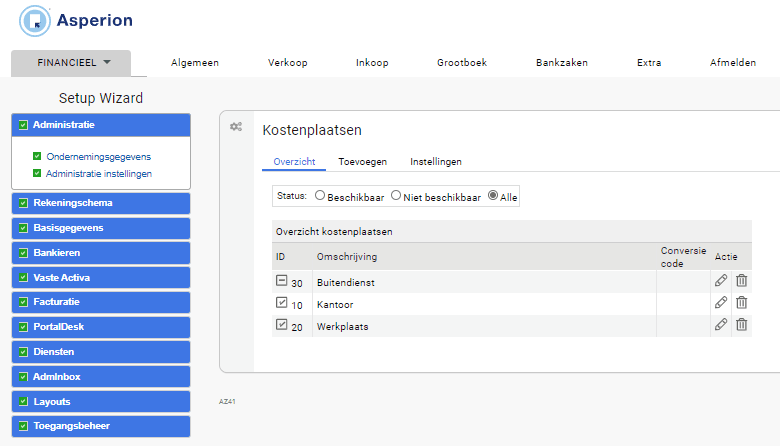Select the Werkplaats description cell
This screenshot has width=780, height=446.
484,326
